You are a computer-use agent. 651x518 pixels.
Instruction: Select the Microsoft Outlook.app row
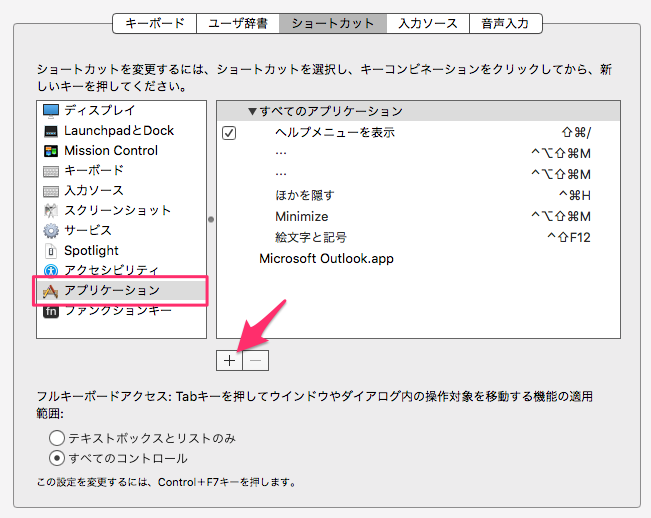pos(326,259)
